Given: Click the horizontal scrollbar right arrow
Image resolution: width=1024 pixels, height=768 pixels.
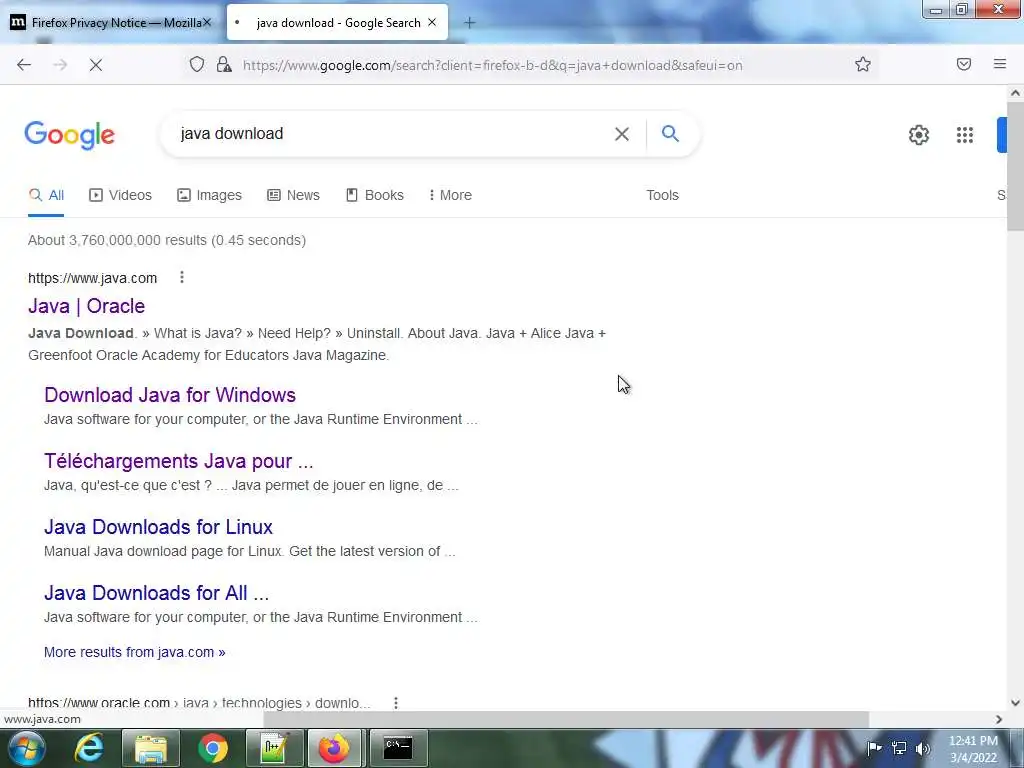Looking at the screenshot, I should (x=999, y=719).
